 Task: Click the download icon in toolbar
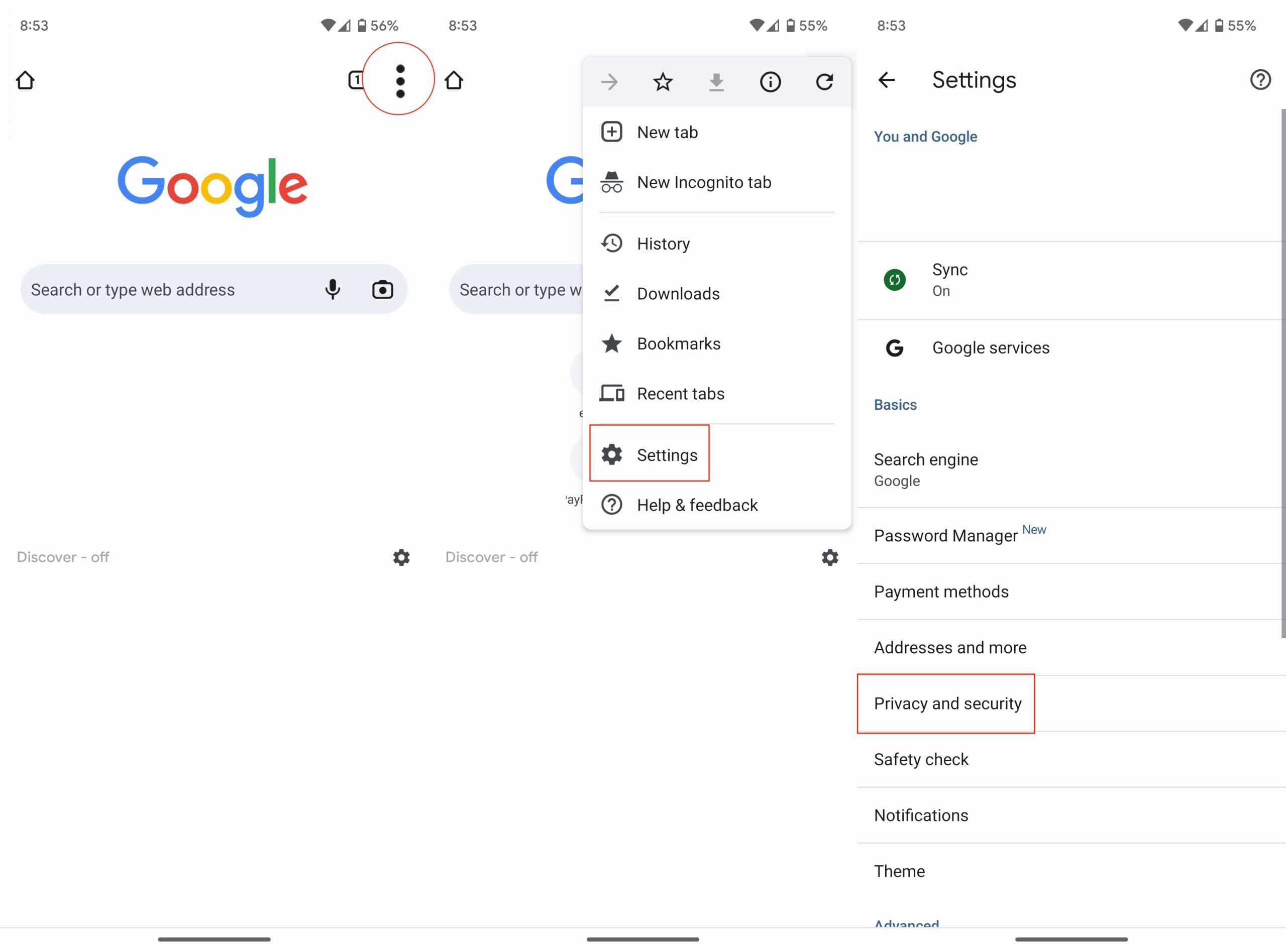pyautogui.click(x=716, y=81)
